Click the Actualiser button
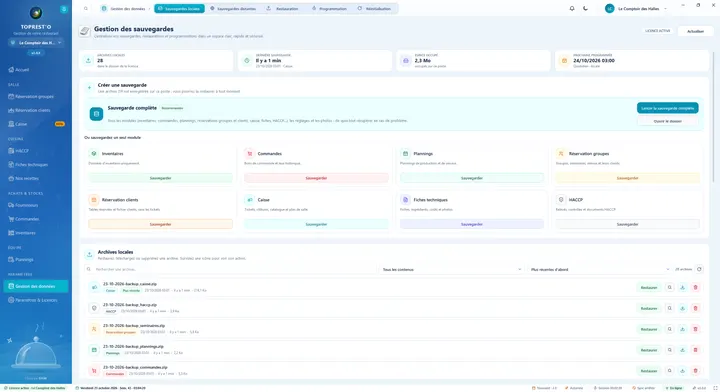The height and width of the screenshot is (392, 720). pyautogui.click(x=695, y=31)
